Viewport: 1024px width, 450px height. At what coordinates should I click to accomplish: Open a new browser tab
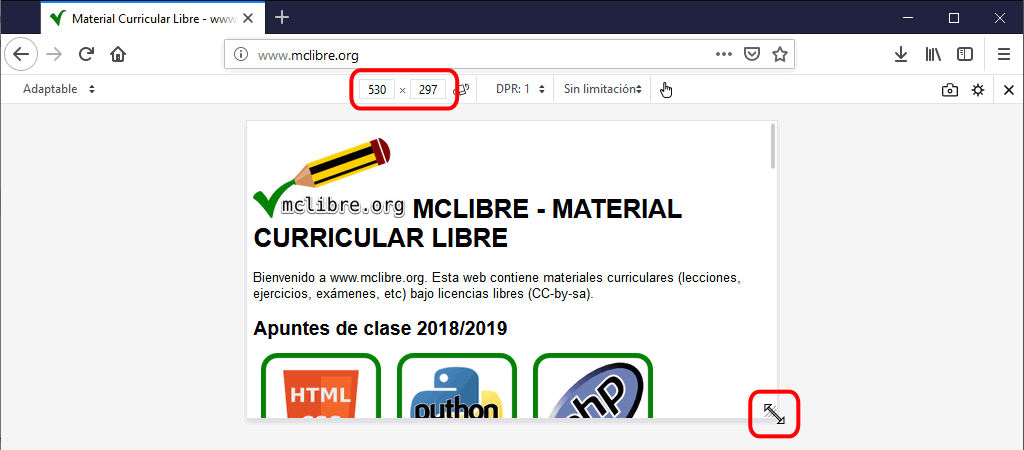(281, 18)
